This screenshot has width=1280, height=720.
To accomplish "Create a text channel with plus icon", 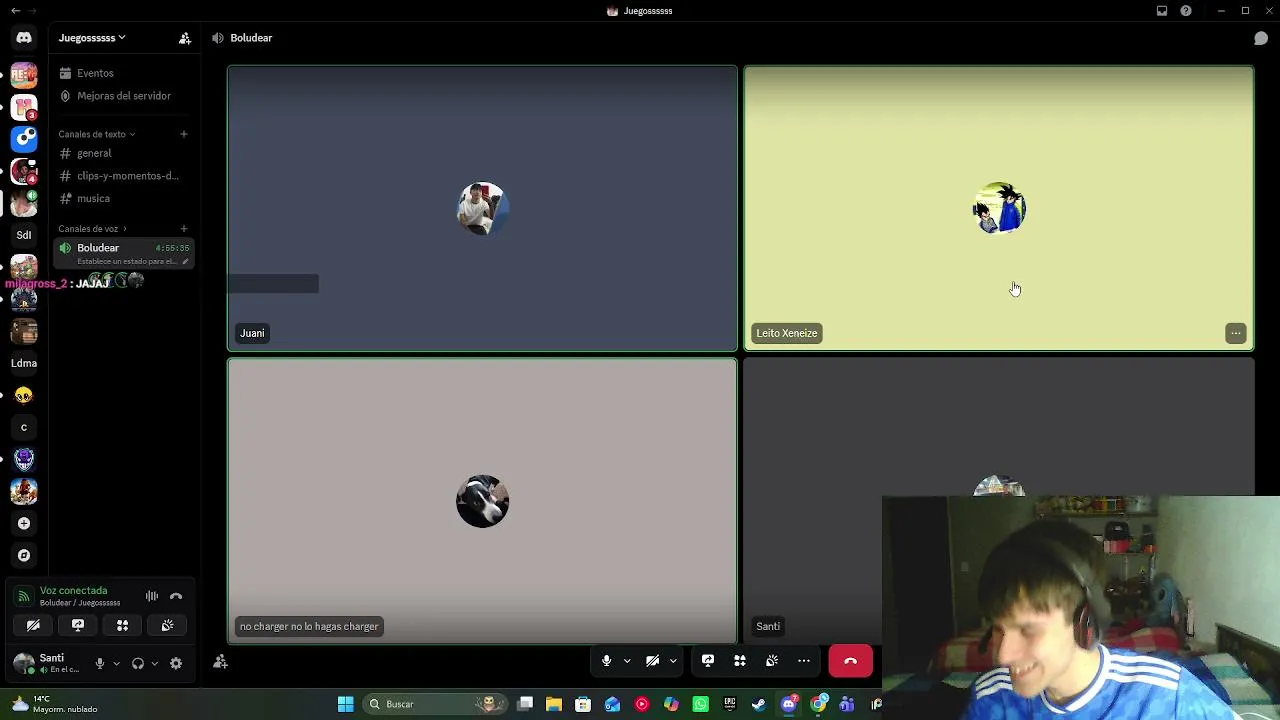I will [184, 134].
